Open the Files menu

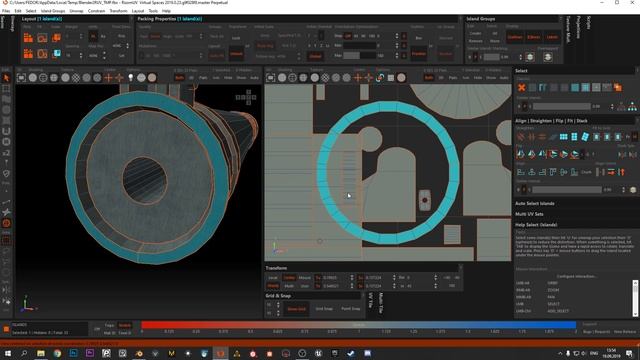tap(6, 11)
